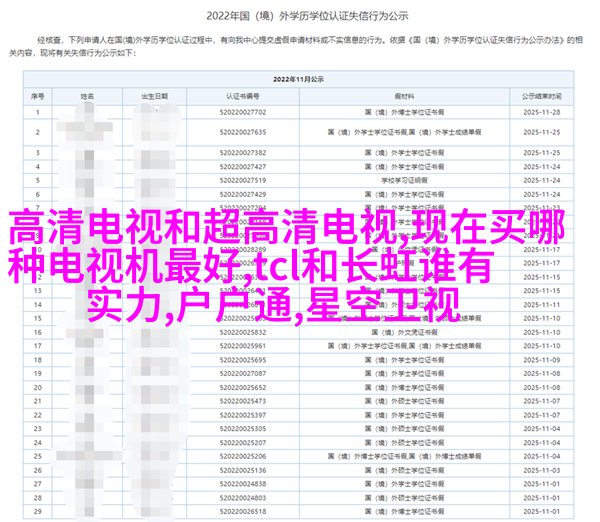Viewport: 600px width, 522px height.
Task: Select certificate number 520220025136
Action: point(243,470)
